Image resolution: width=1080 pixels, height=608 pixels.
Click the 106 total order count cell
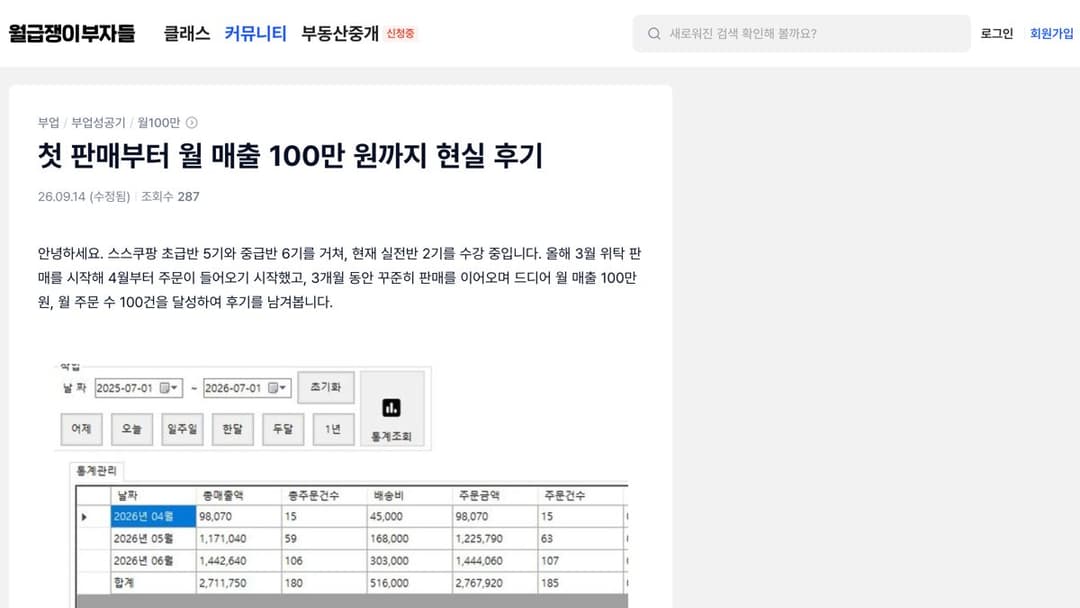[324, 560]
